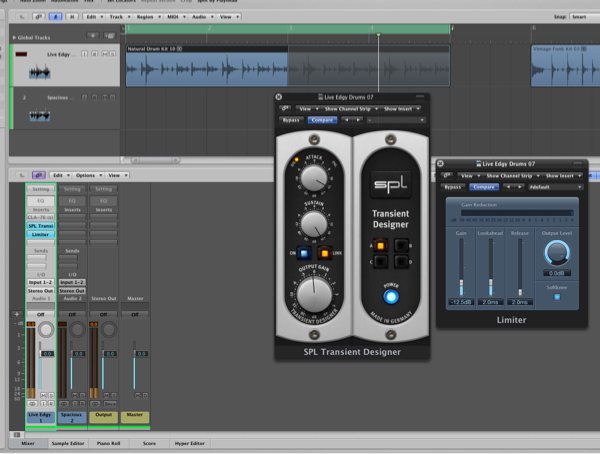Open #default preset dropdown in Limiter
This screenshot has height=454, width=600.
point(555,187)
